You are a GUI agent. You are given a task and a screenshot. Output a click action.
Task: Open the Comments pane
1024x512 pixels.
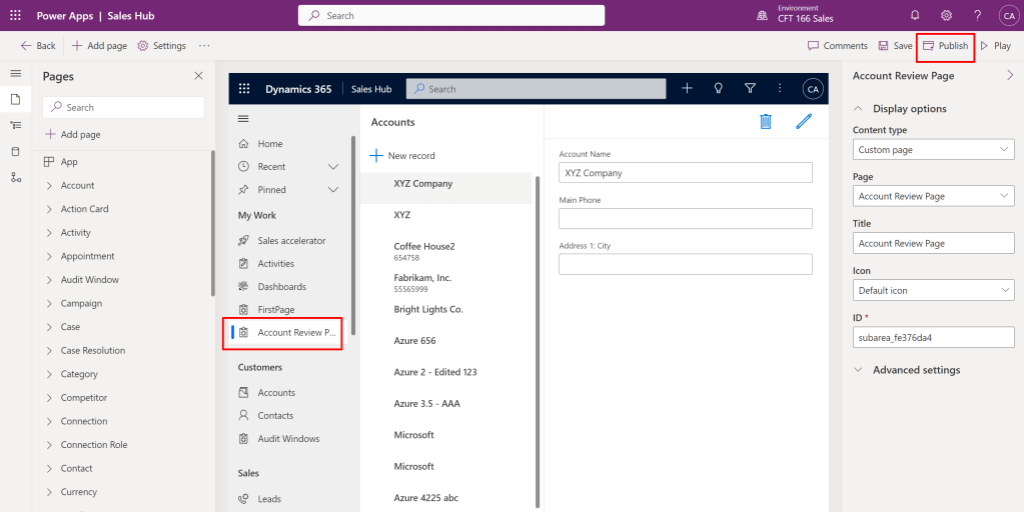click(838, 46)
